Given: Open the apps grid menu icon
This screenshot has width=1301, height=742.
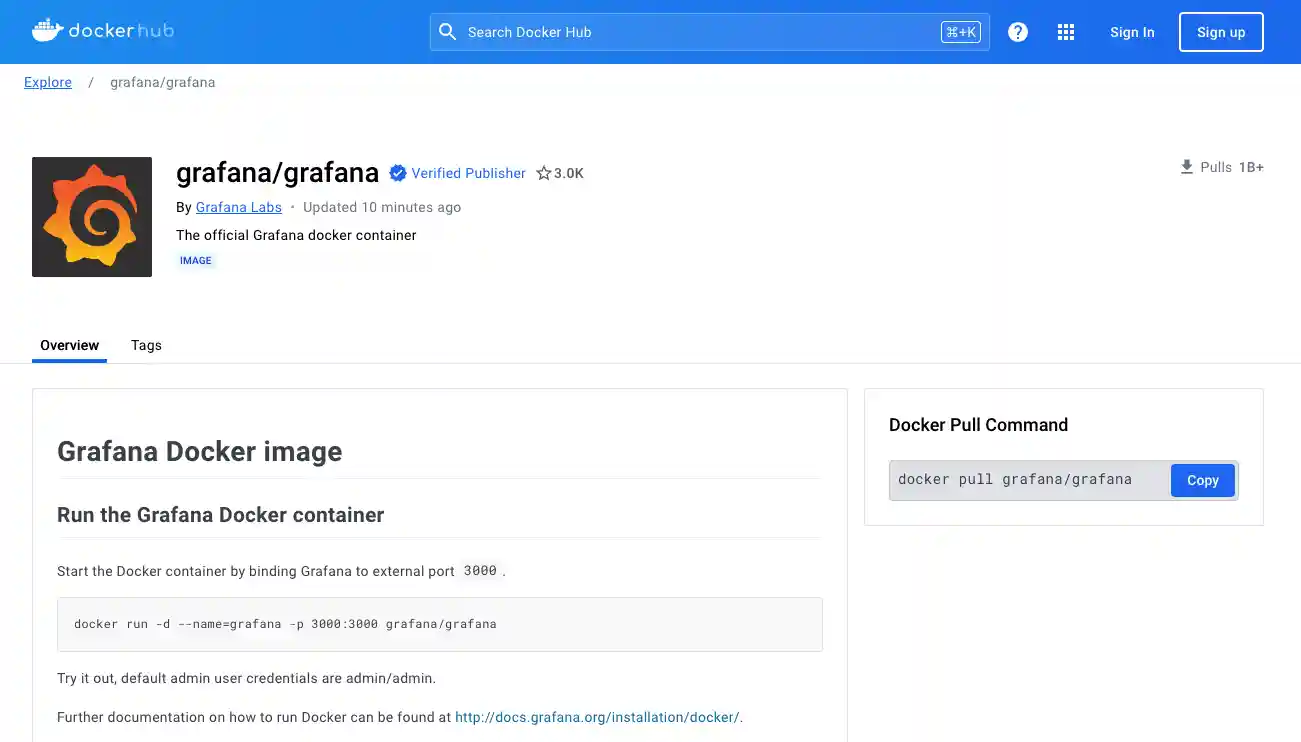Looking at the screenshot, I should (x=1065, y=31).
